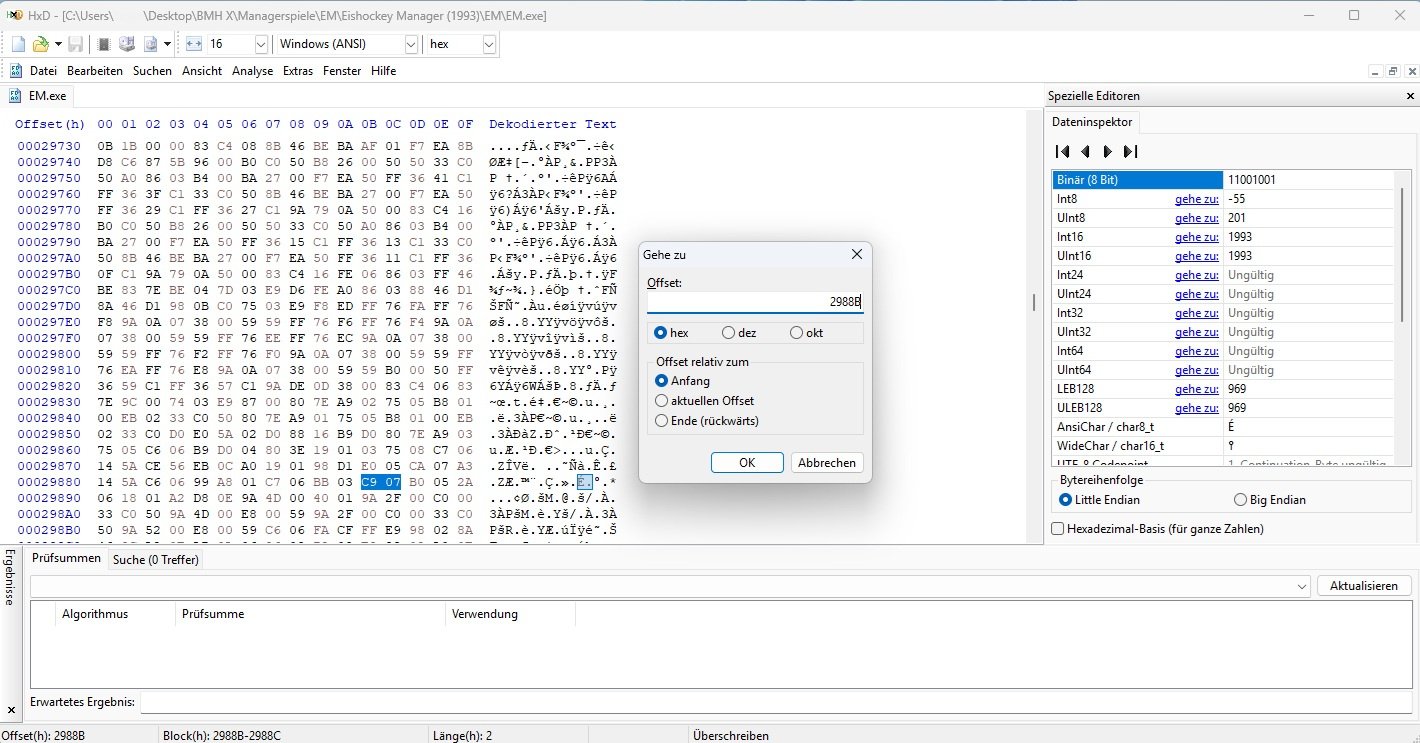The height and width of the screenshot is (743, 1420).
Task: Click the Offset input field in dialog
Action: point(754,301)
